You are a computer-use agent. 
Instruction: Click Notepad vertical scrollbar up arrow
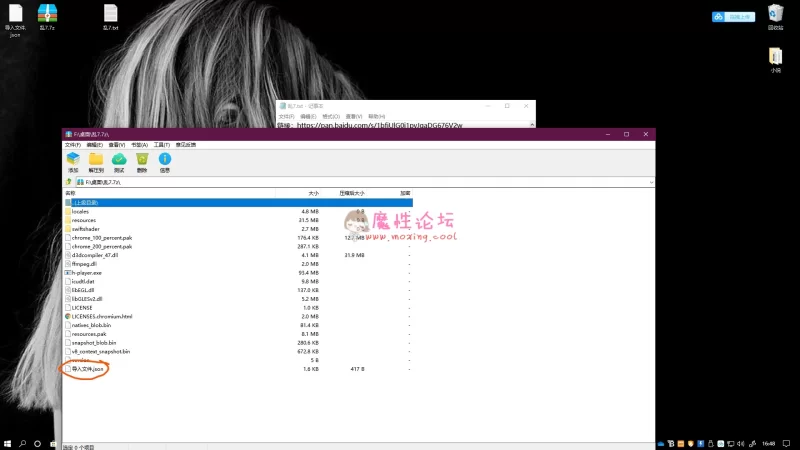point(532,124)
